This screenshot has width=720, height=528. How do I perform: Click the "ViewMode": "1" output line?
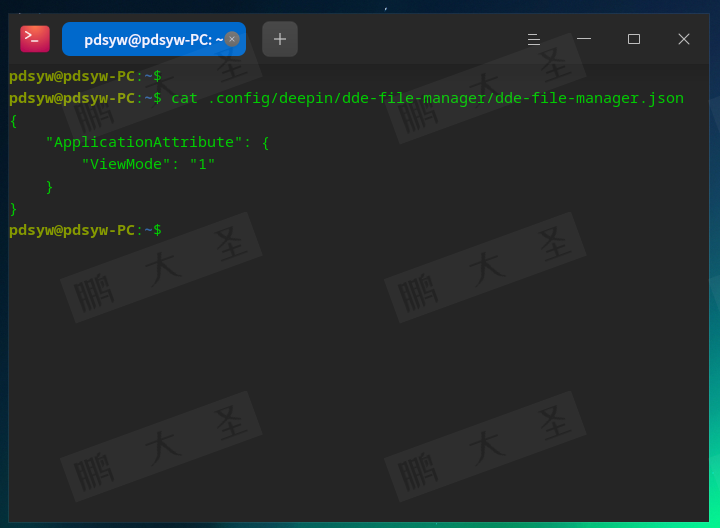tap(148, 164)
